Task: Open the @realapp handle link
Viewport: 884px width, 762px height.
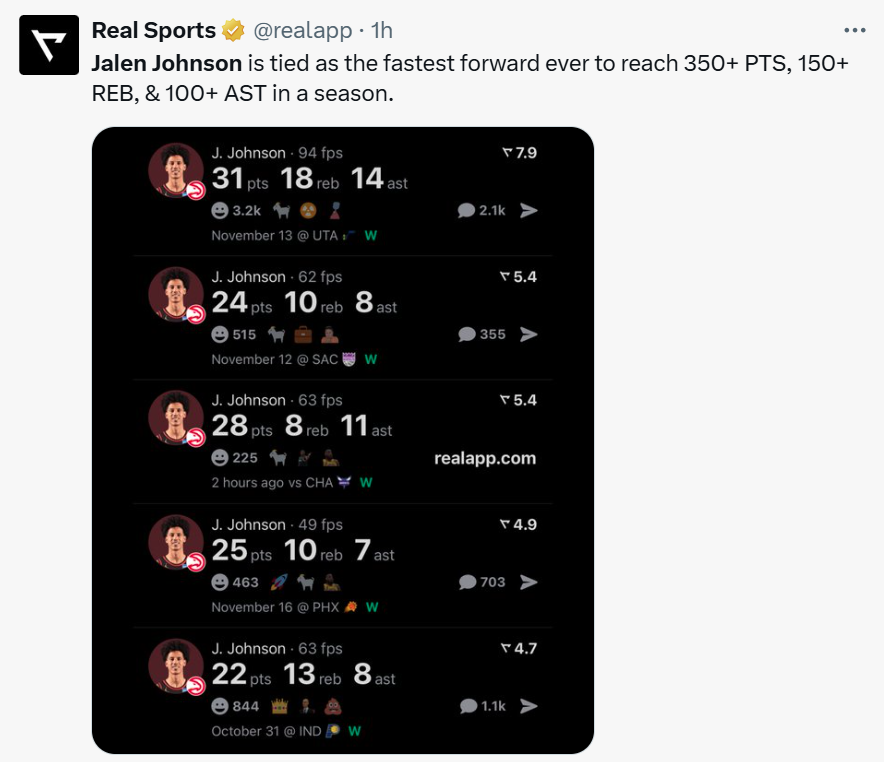Action: [x=295, y=32]
